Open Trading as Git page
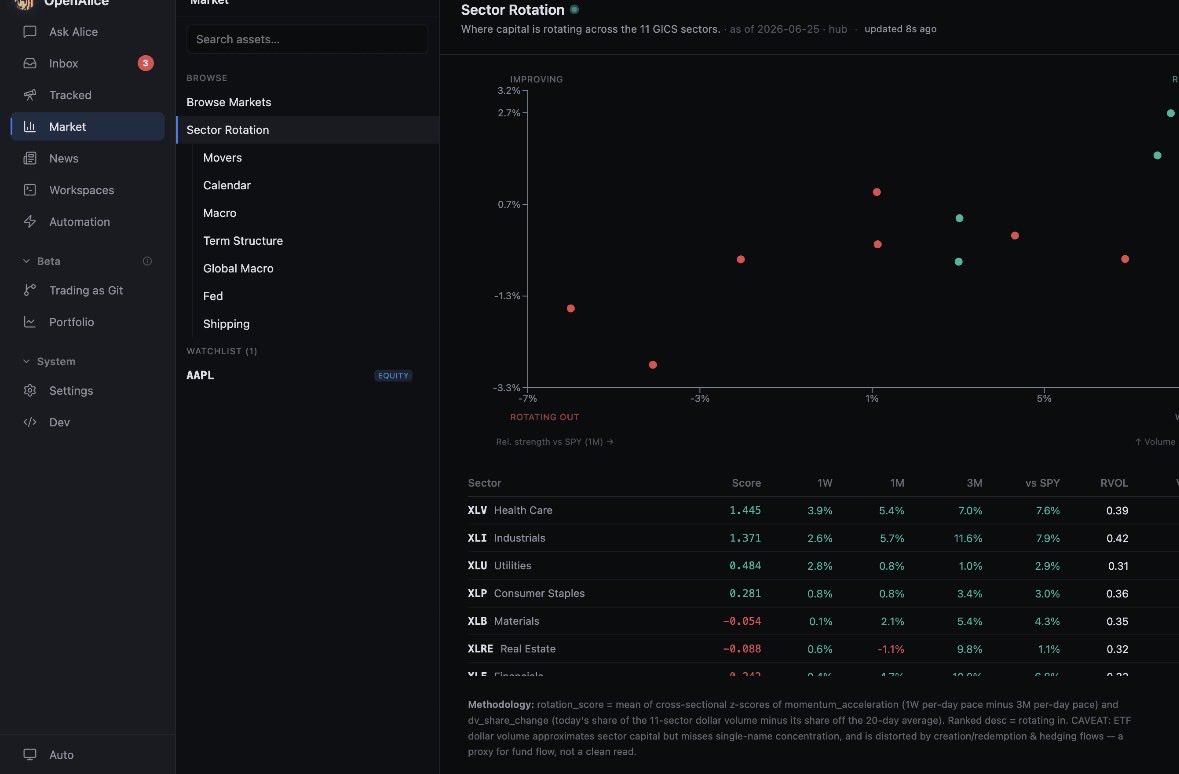1179x774 pixels. 88,290
